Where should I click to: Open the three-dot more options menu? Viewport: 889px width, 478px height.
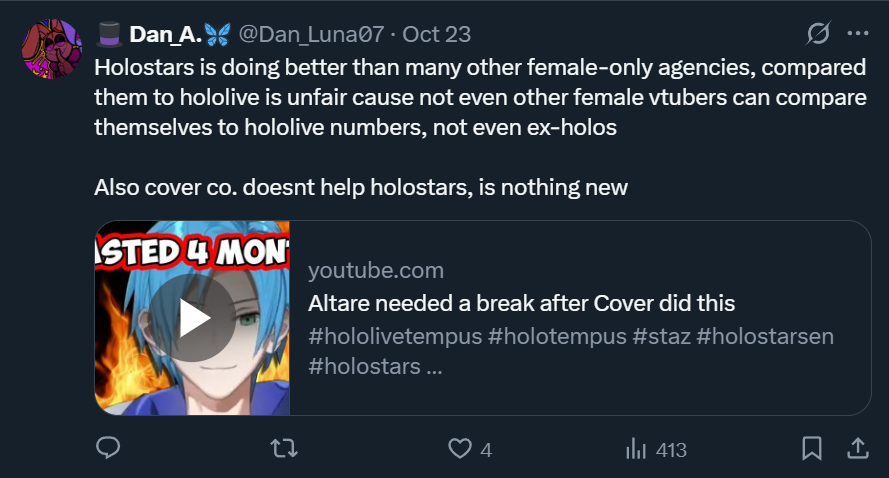(858, 33)
